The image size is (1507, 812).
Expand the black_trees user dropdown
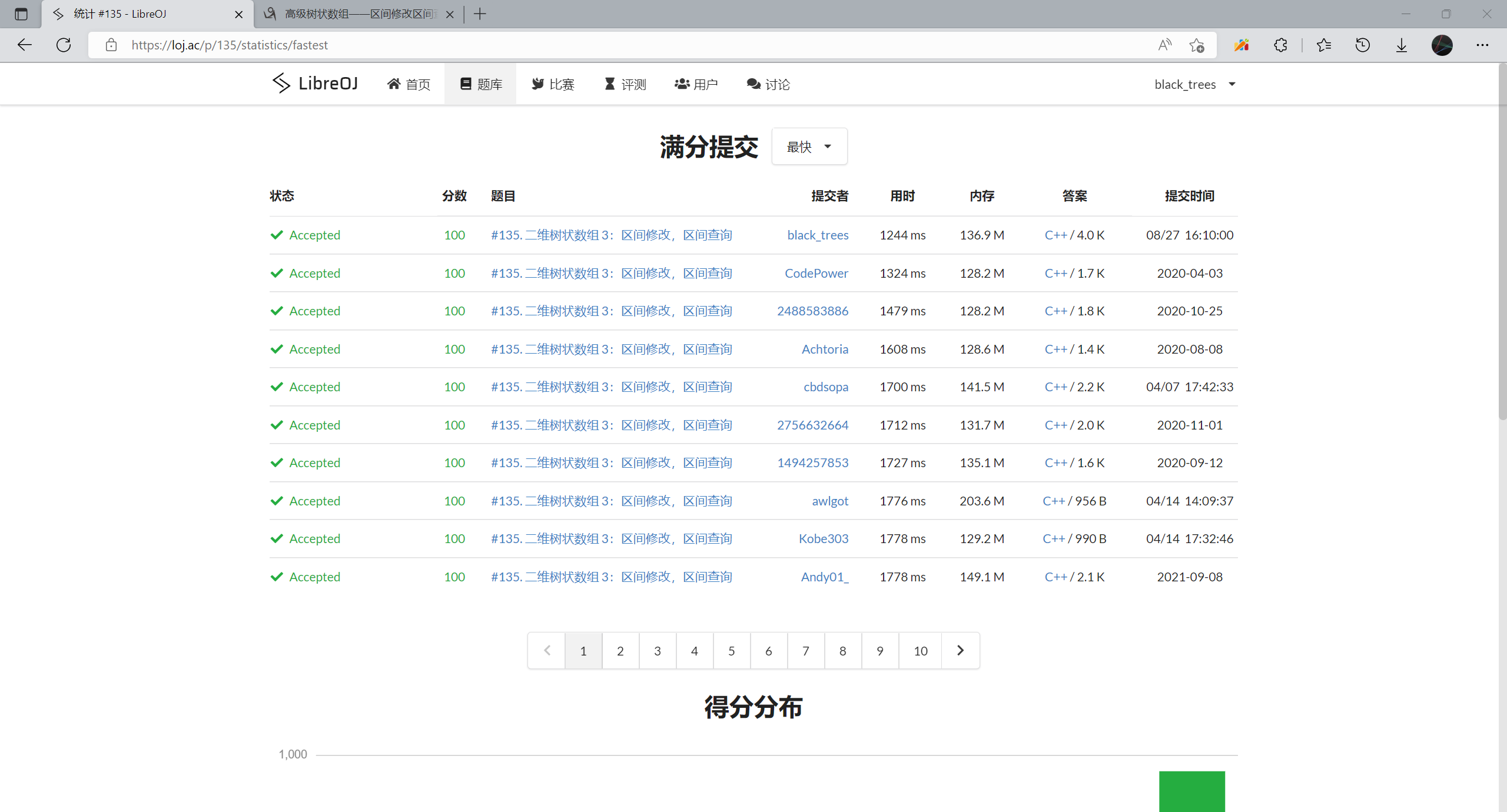1195,84
